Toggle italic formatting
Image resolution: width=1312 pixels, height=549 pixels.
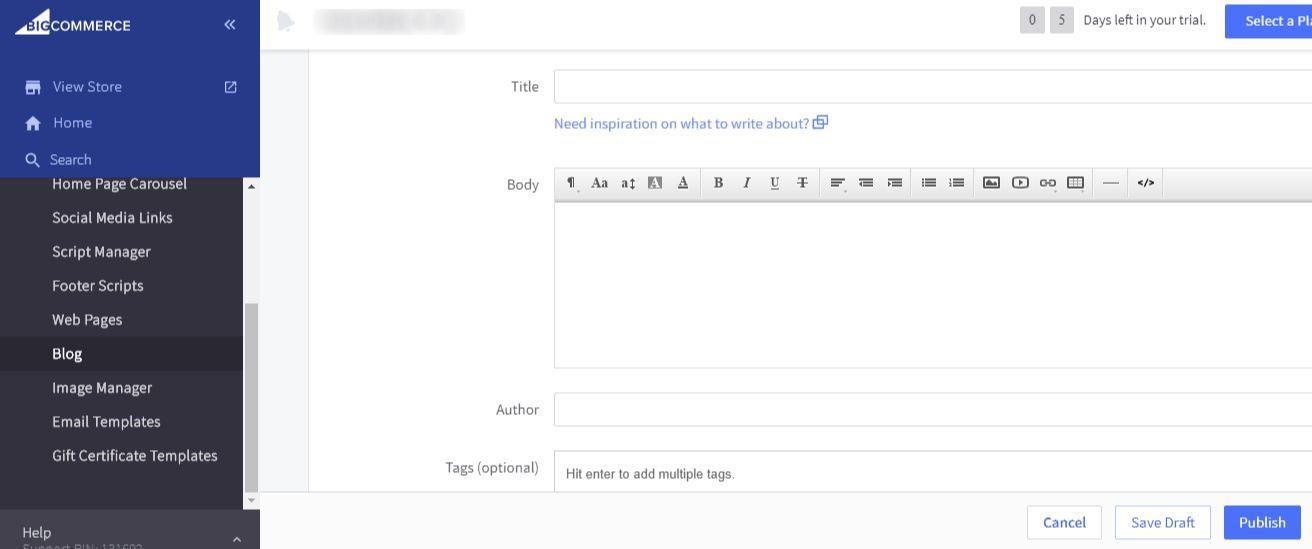[x=746, y=183]
